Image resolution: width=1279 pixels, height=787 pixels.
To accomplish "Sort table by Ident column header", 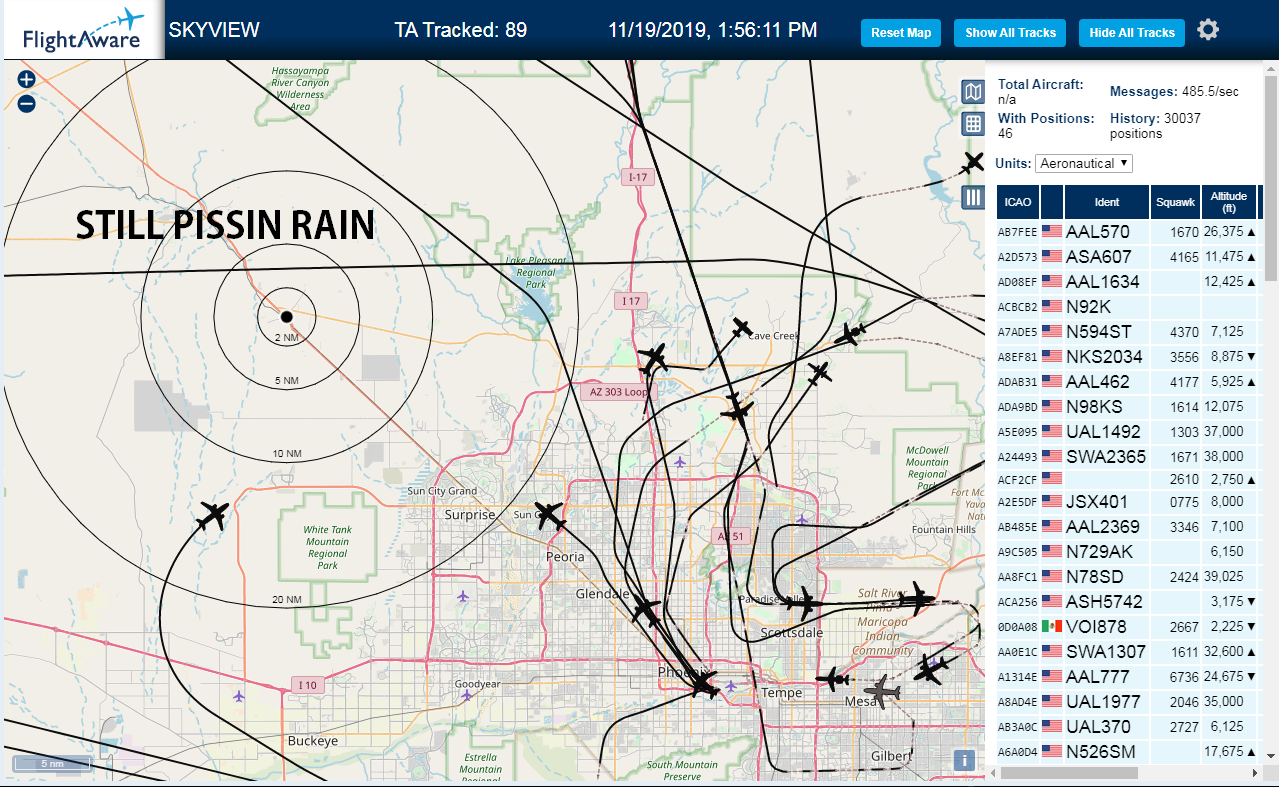I will pyautogui.click(x=1107, y=202).
